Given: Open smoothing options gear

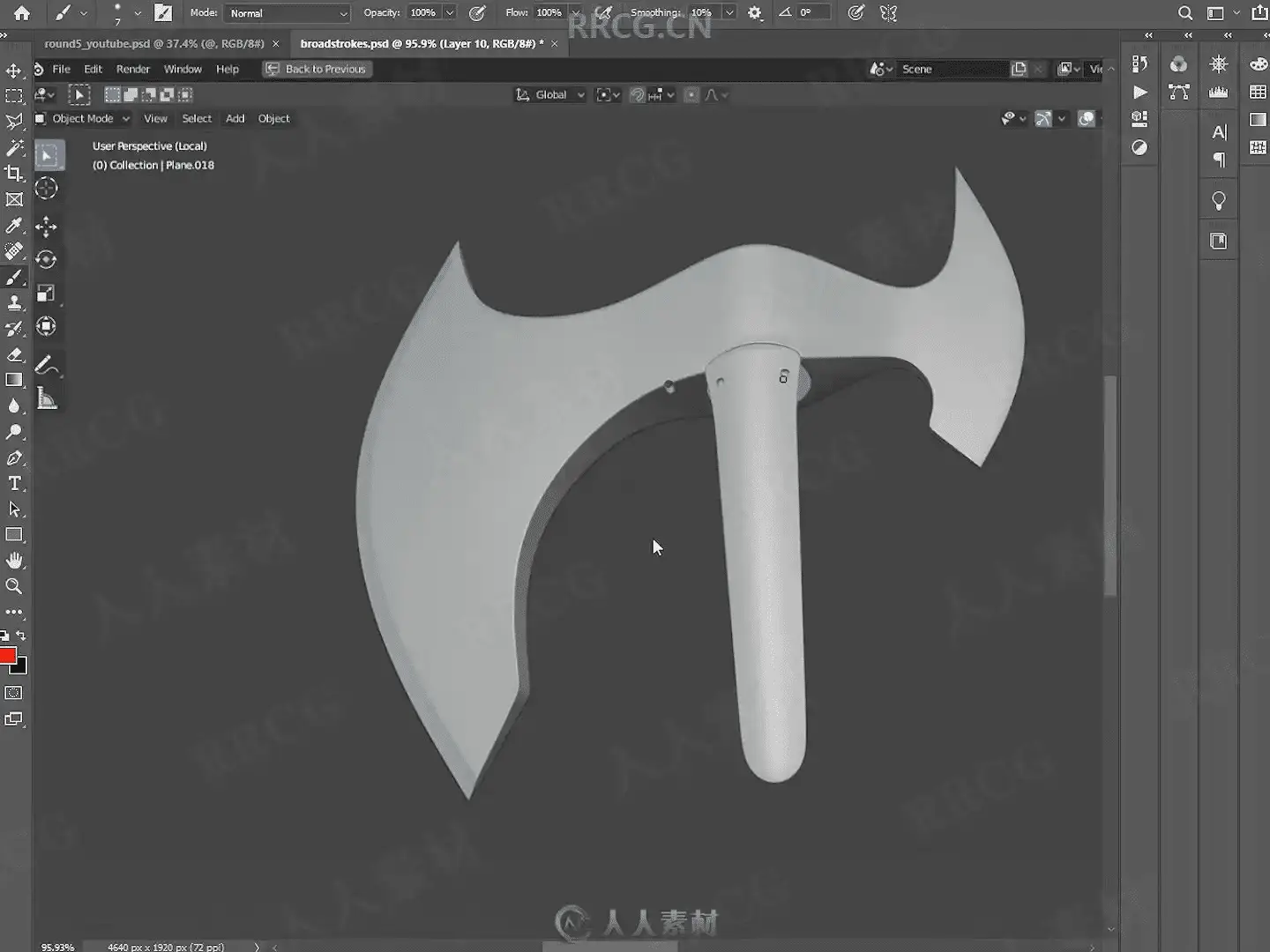Looking at the screenshot, I should (x=755, y=13).
